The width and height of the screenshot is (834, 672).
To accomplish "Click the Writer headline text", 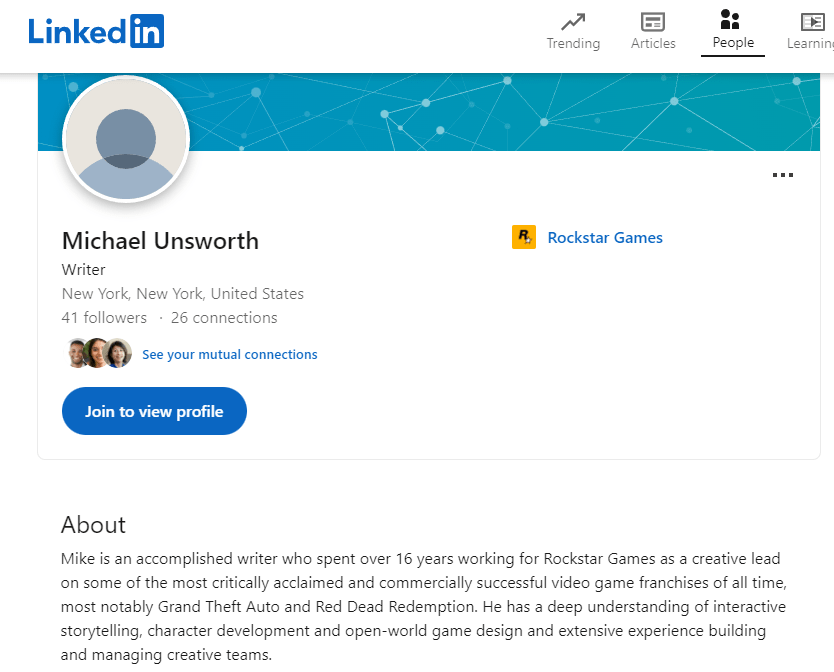I will coord(84,270).
